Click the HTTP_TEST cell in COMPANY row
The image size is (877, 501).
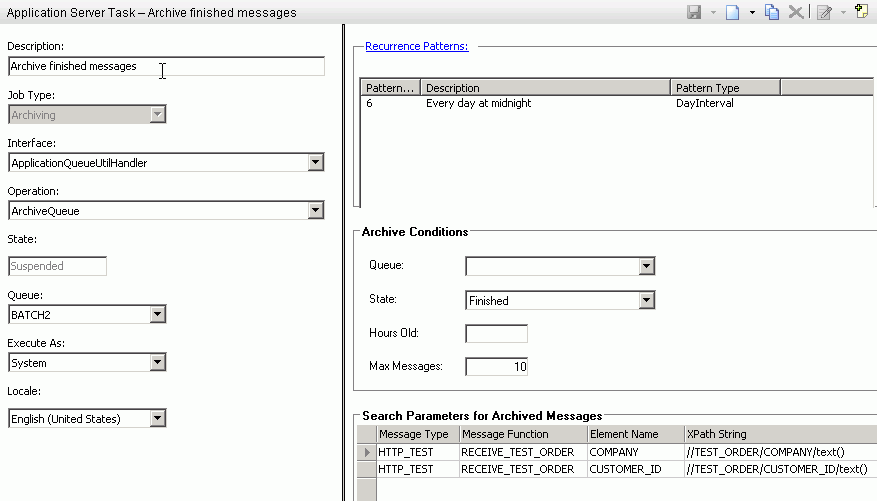tap(418, 452)
